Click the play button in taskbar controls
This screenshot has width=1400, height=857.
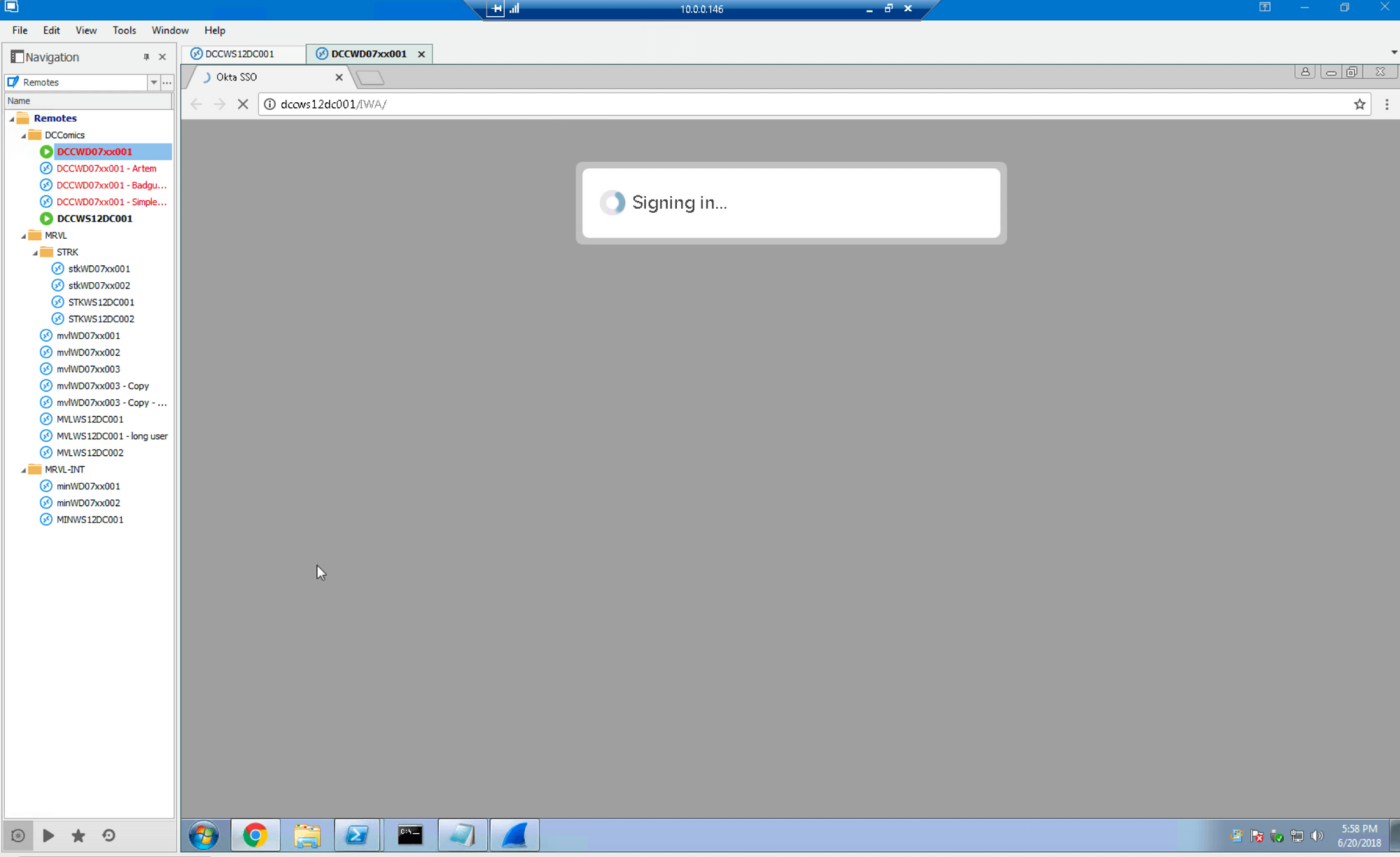[48, 835]
